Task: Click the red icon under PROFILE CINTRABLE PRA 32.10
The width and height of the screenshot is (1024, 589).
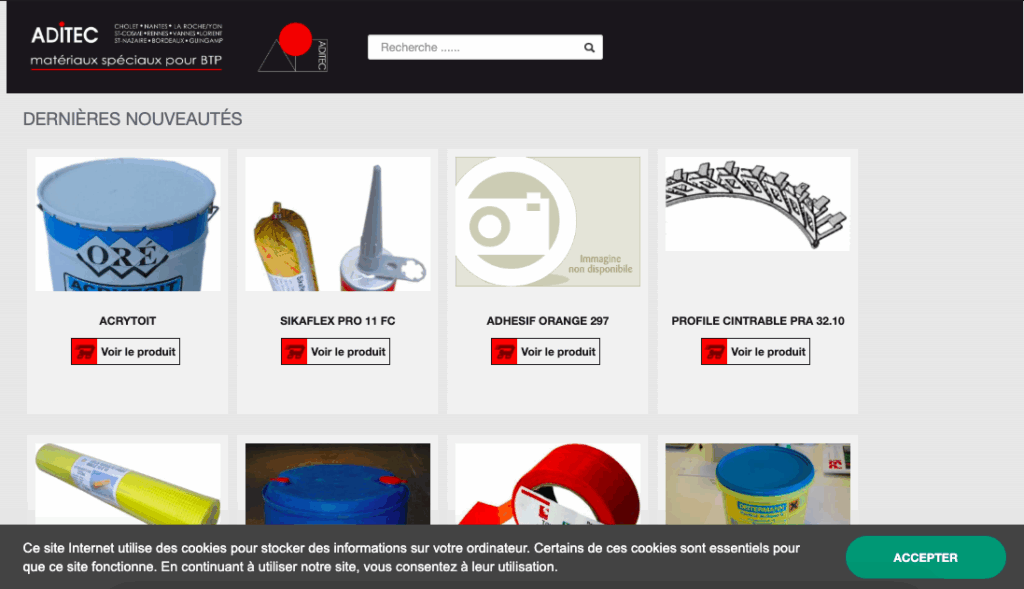Action: tap(714, 352)
